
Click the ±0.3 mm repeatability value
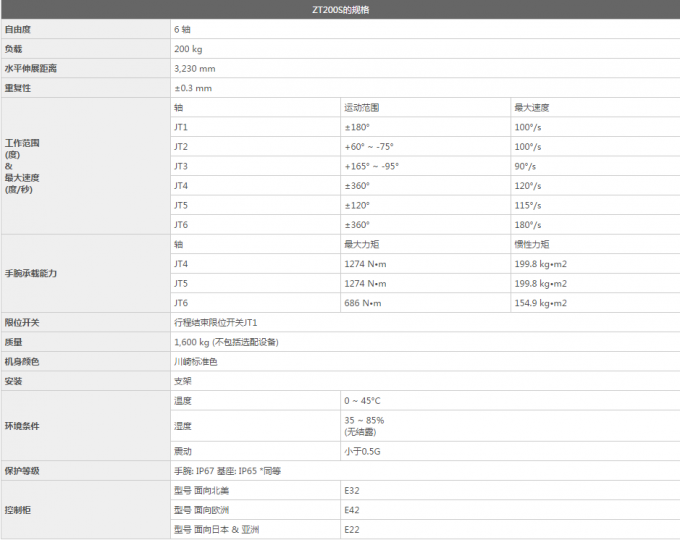[x=192, y=88]
